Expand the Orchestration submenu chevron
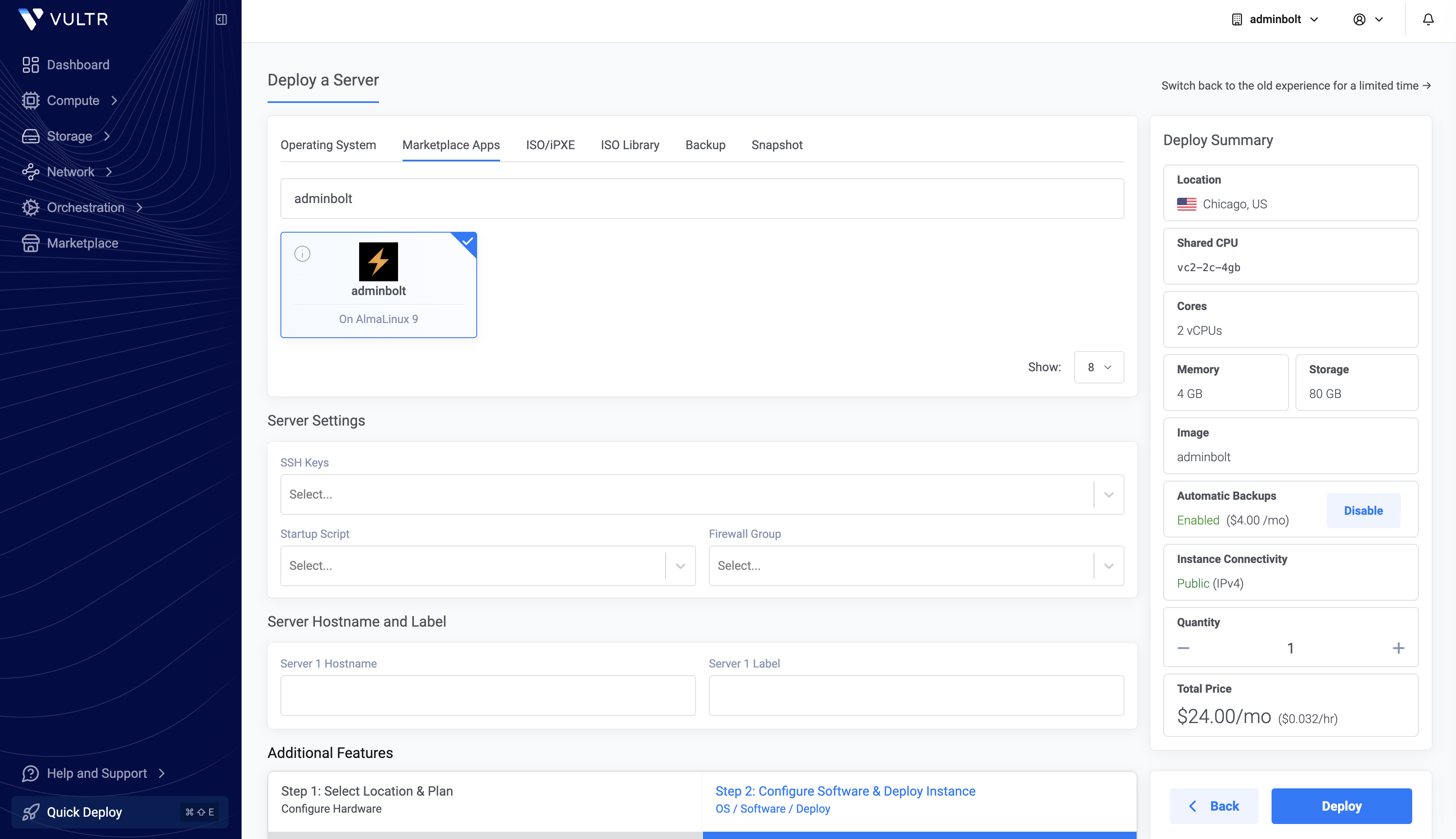This screenshot has height=839, width=1456. click(x=139, y=208)
